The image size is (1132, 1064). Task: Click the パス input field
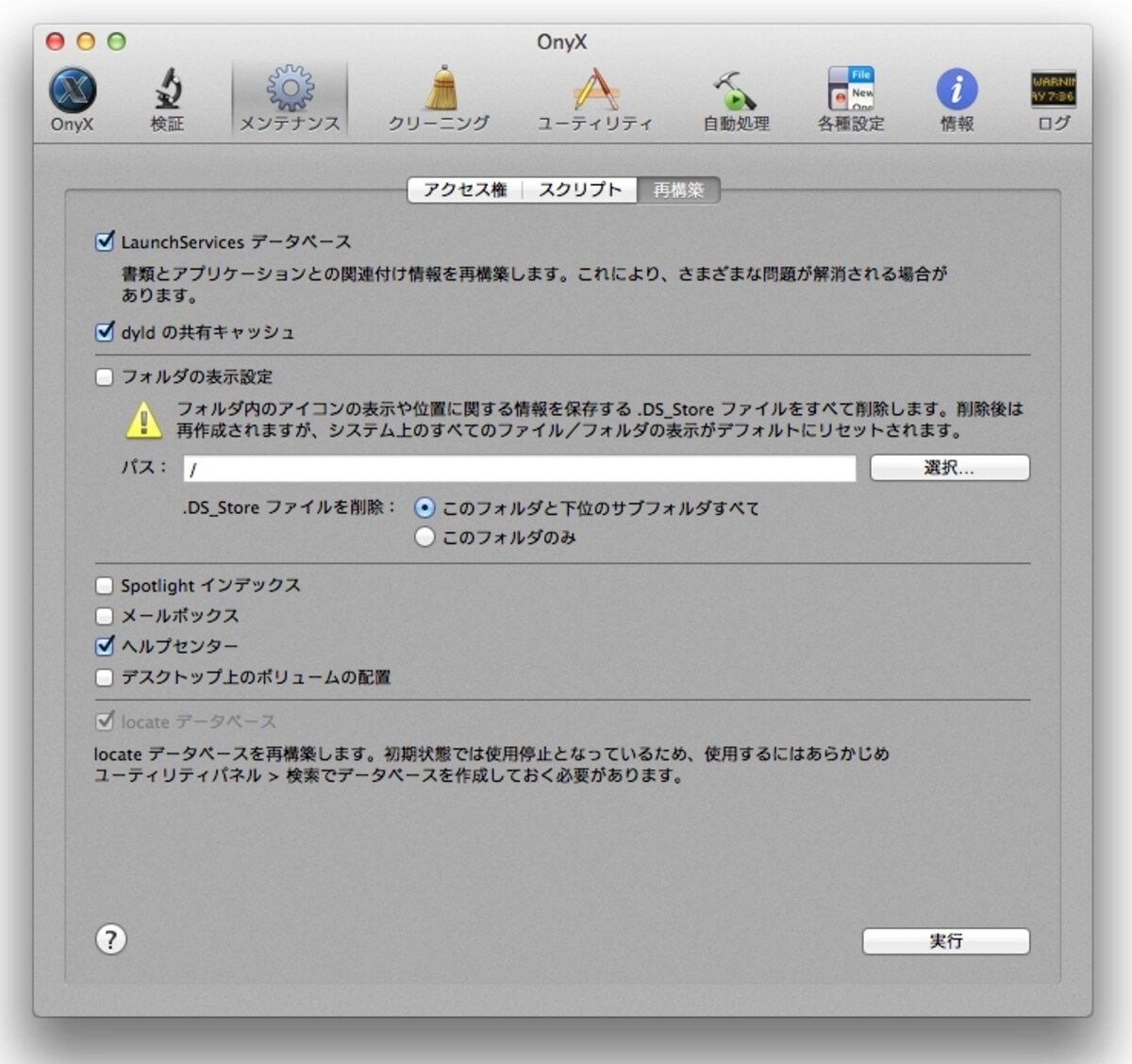(520, 468)
